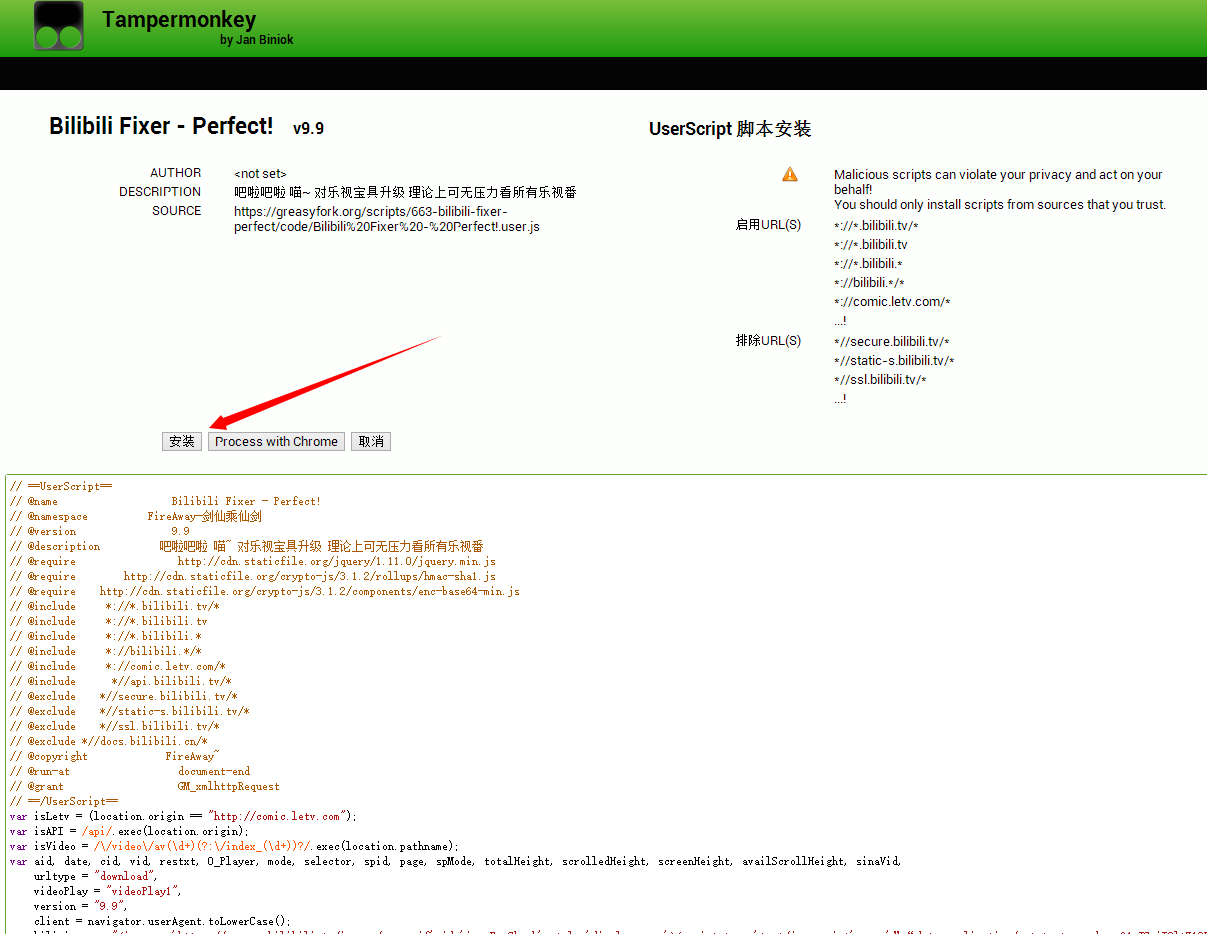Click the AUTHOR field label
This screenshot has height=934, width=1207.
click(x=176, y=173)
